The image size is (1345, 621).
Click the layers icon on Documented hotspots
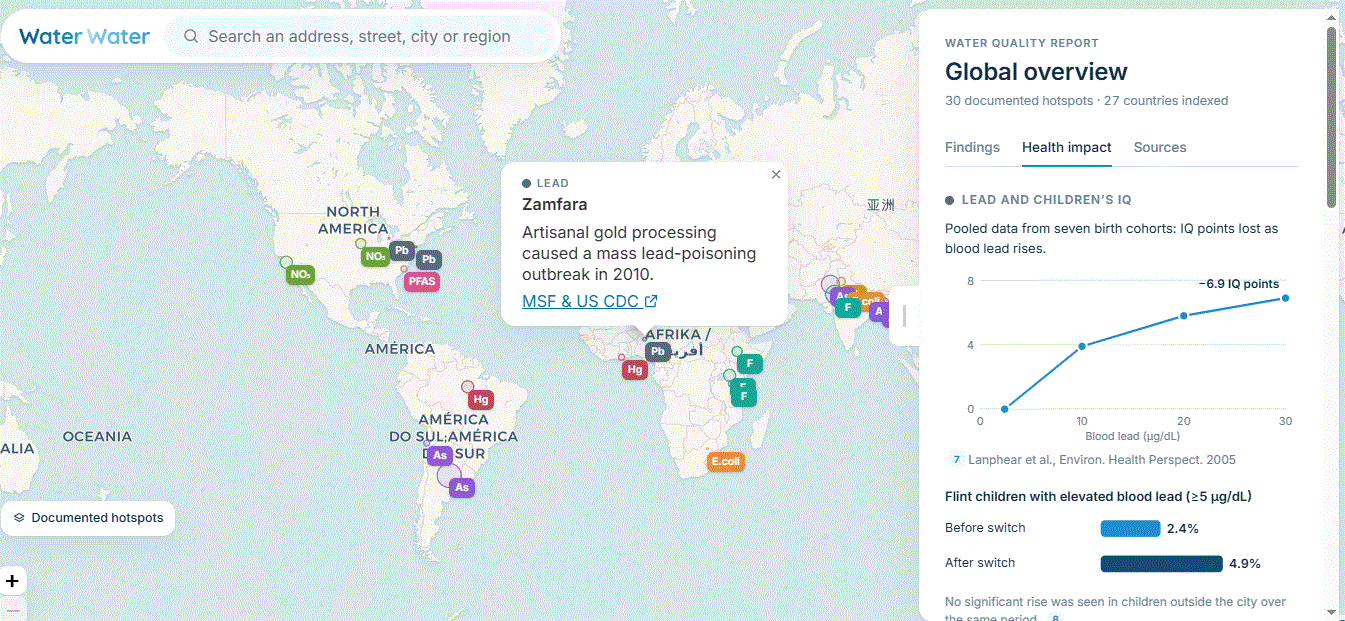coord(19,518)
